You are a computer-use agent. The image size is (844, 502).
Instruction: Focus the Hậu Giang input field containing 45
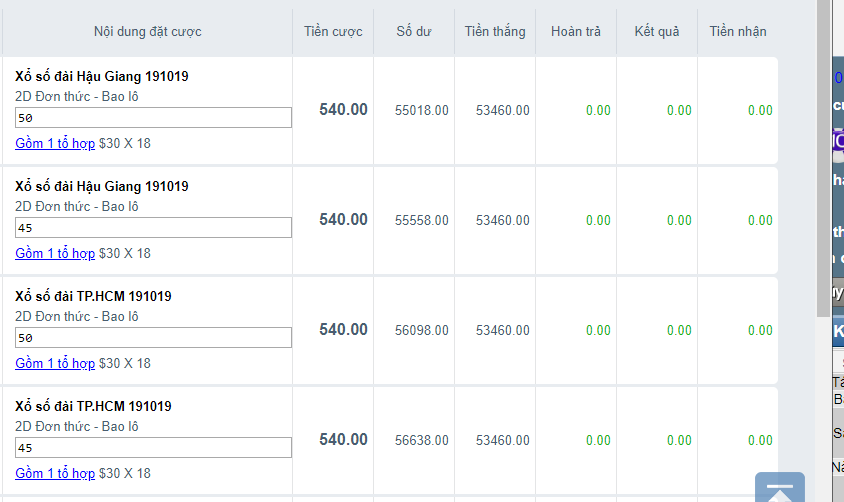pyautogui.click(x=153, y=228)
